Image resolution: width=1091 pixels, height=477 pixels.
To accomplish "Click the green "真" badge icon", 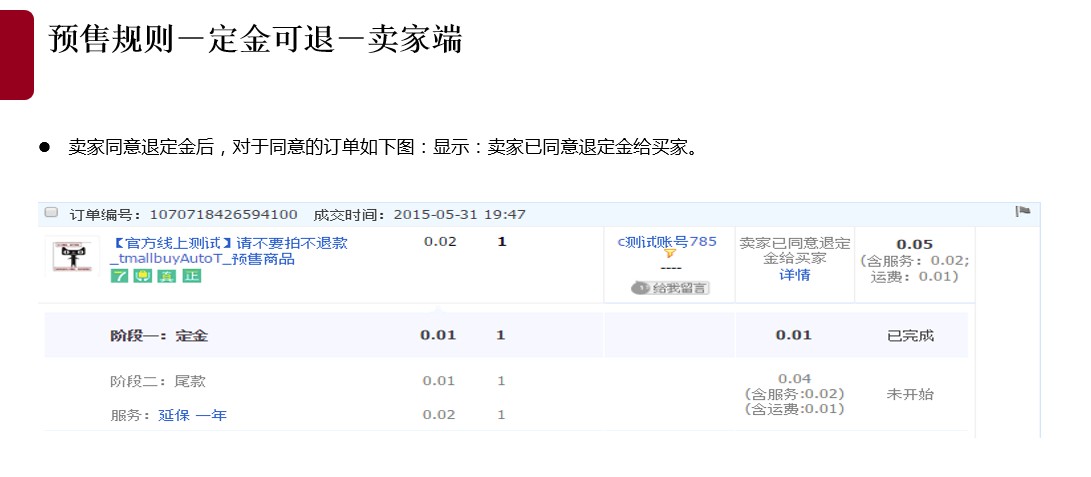I will (x=166, y=276).
